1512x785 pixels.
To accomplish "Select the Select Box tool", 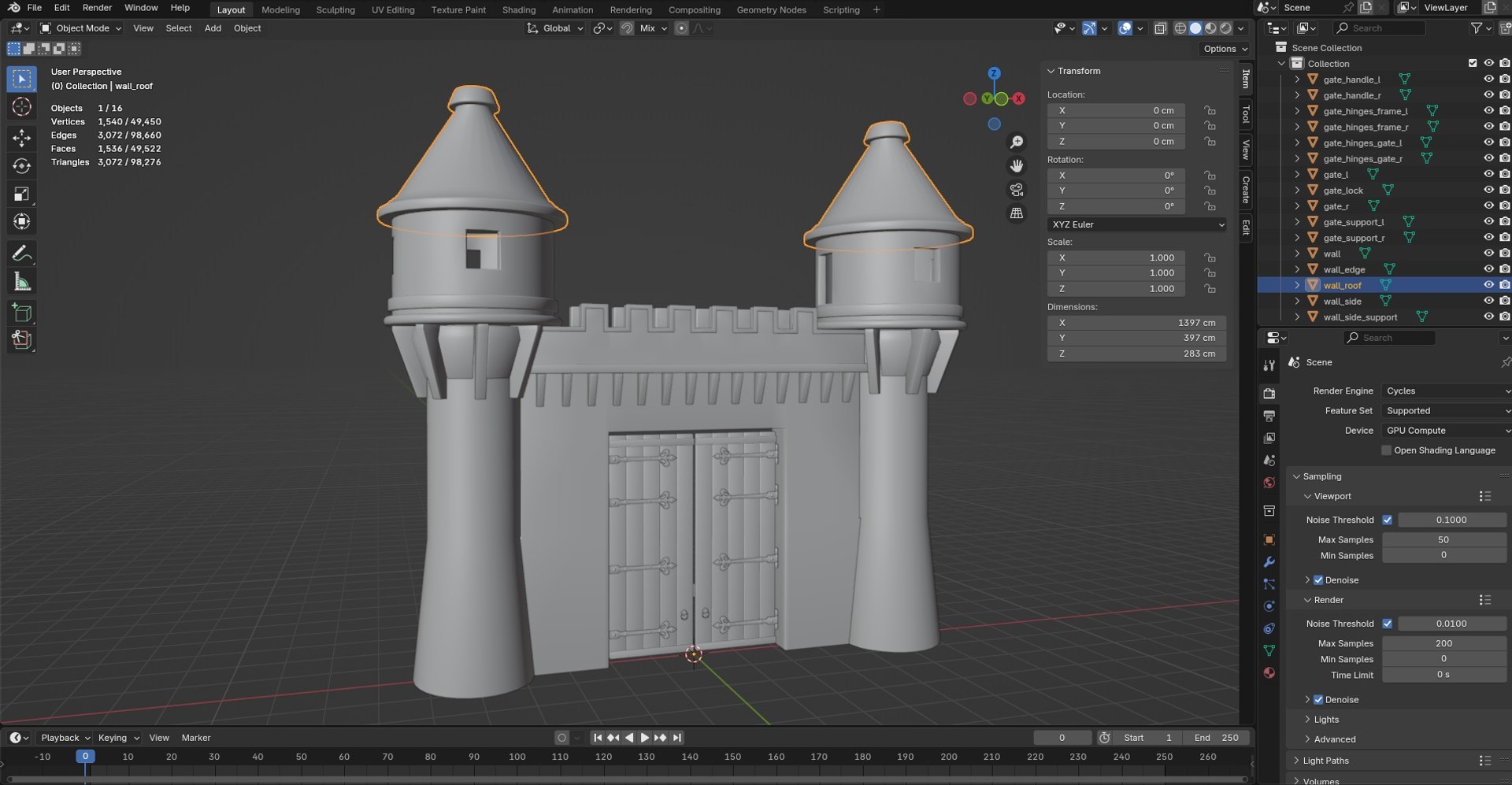I will click(x=21, y=79).
